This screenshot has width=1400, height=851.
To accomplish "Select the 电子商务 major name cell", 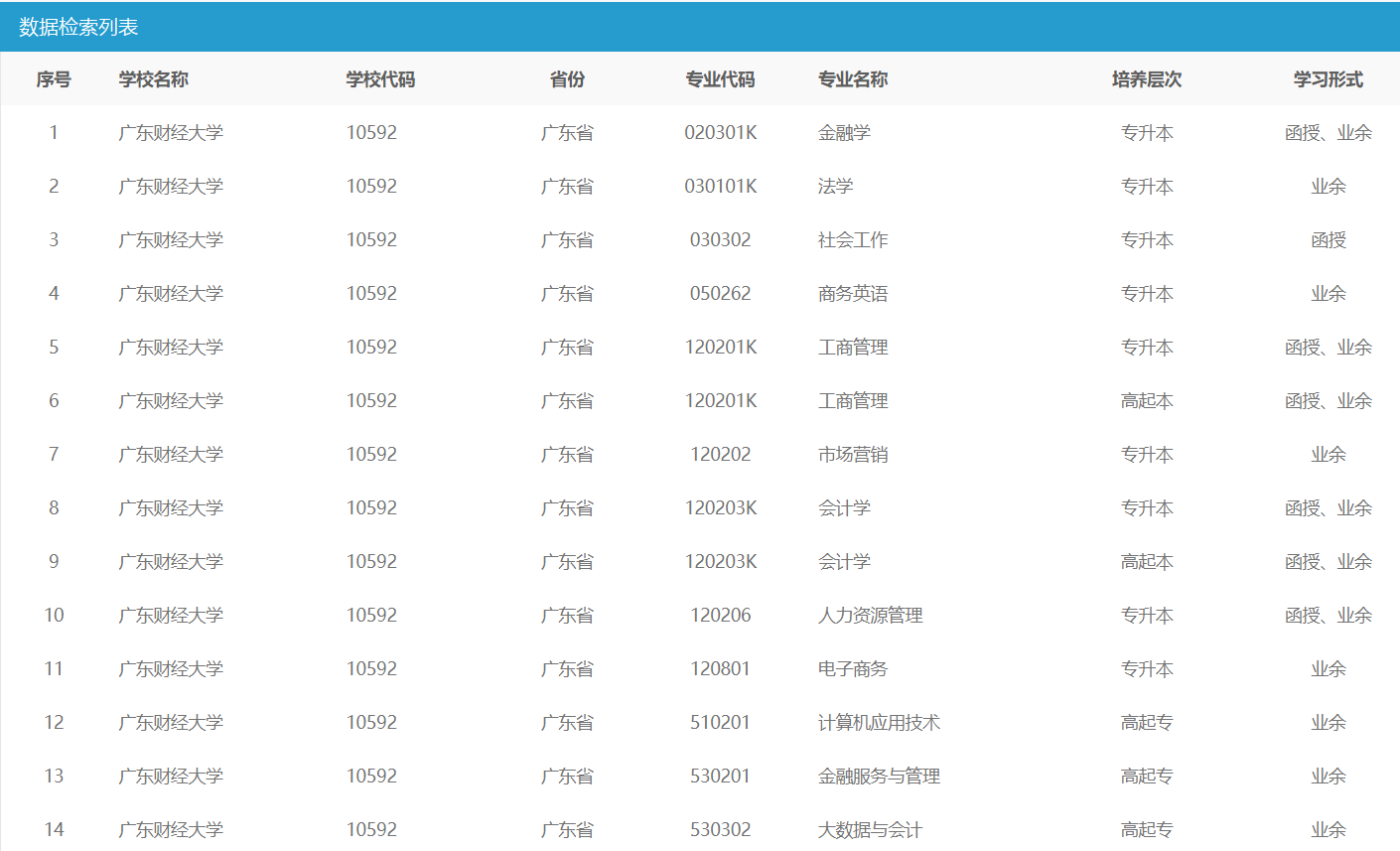I will 853,669.
